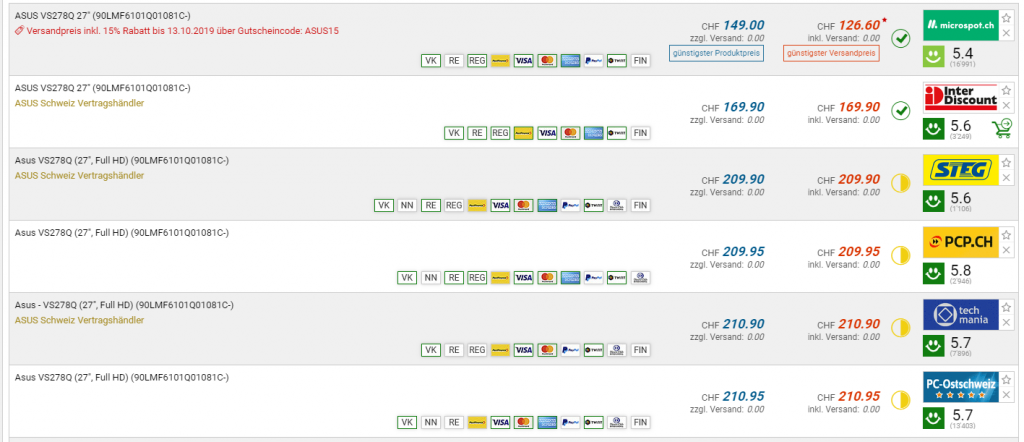
Task: Mark PCP.CH shop as favorite star
Action: coord(1007,234)
